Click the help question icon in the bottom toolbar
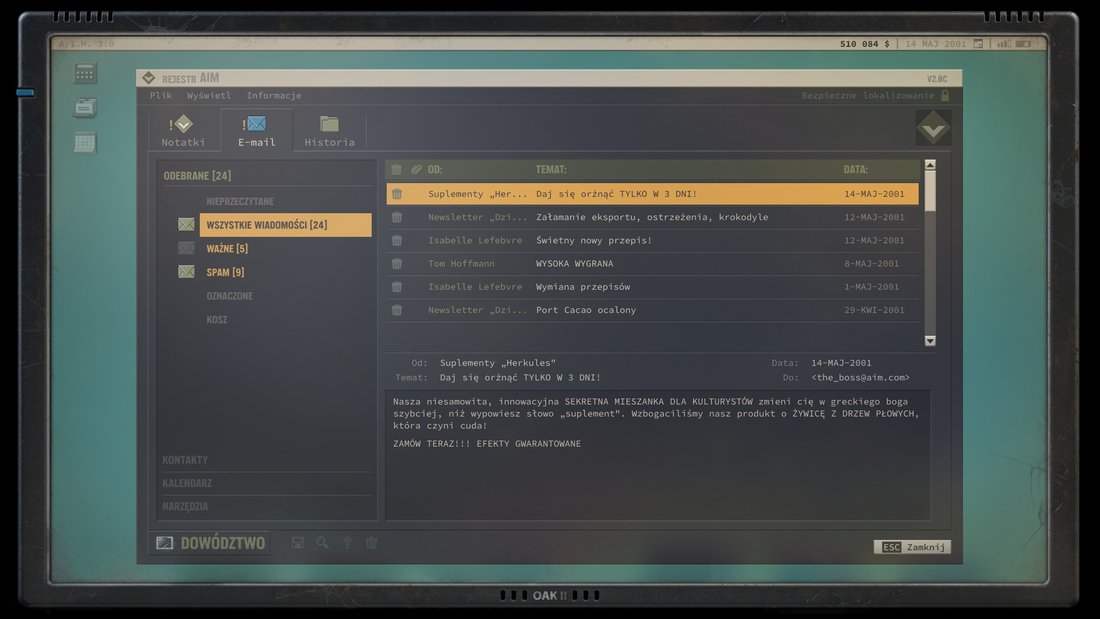 point(347,543)
